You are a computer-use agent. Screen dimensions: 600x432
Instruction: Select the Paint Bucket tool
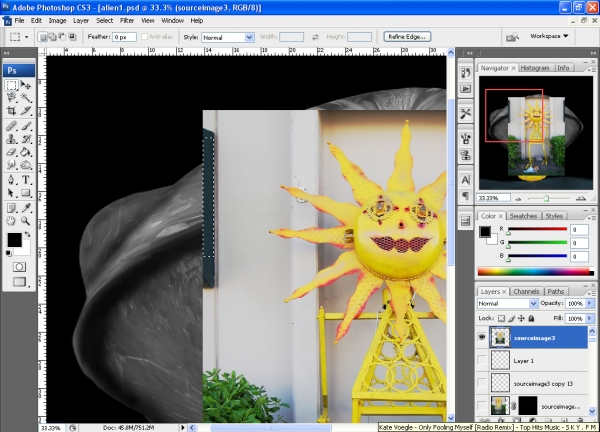click(26, 152)
